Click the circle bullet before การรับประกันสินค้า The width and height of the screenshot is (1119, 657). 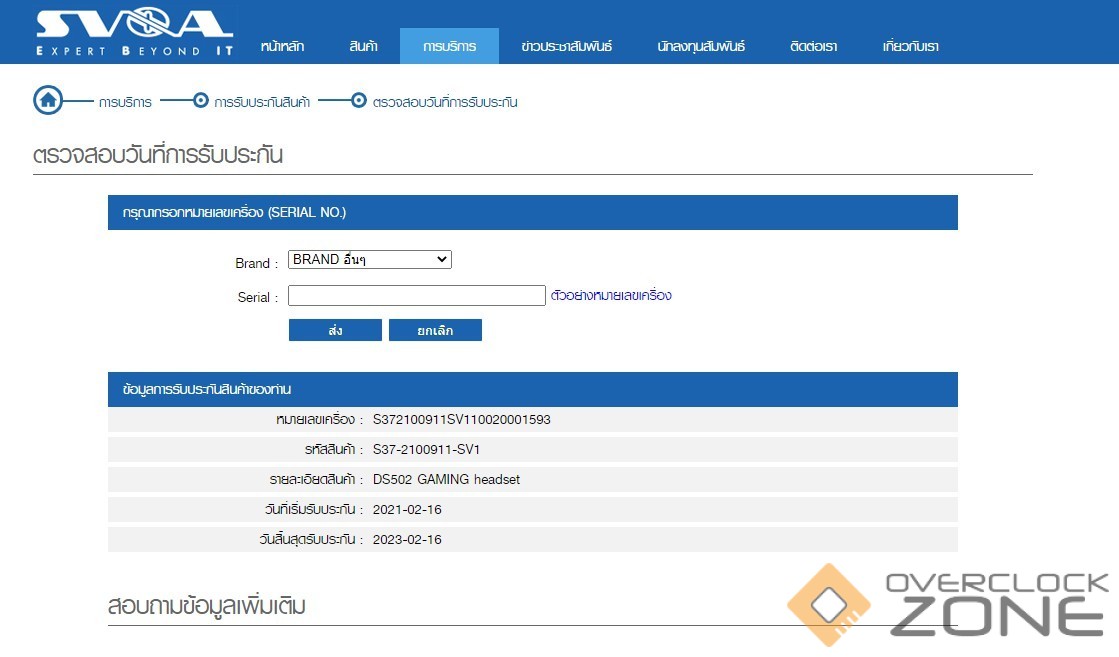201,101
